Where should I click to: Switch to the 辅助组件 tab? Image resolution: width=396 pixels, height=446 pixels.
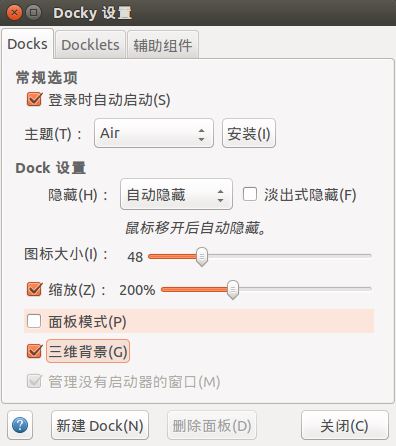click(163, 45)
